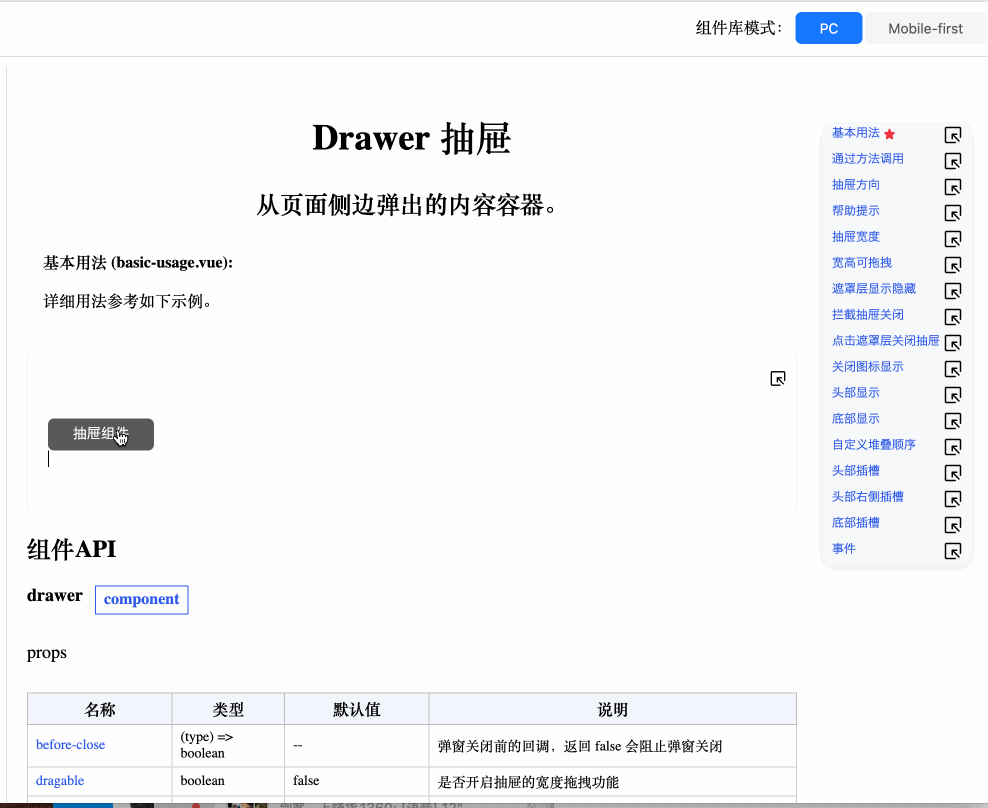This screenshot has height=808, width=988.
Task: Open the before-close prop link
Action: tap(70, 745)
